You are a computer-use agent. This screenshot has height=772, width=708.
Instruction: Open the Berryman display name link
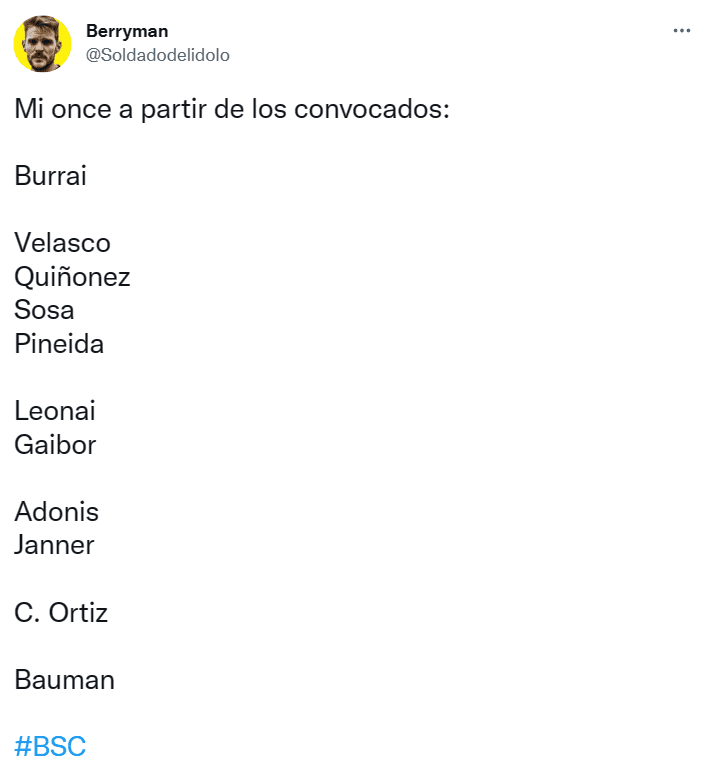coord(127,31)
